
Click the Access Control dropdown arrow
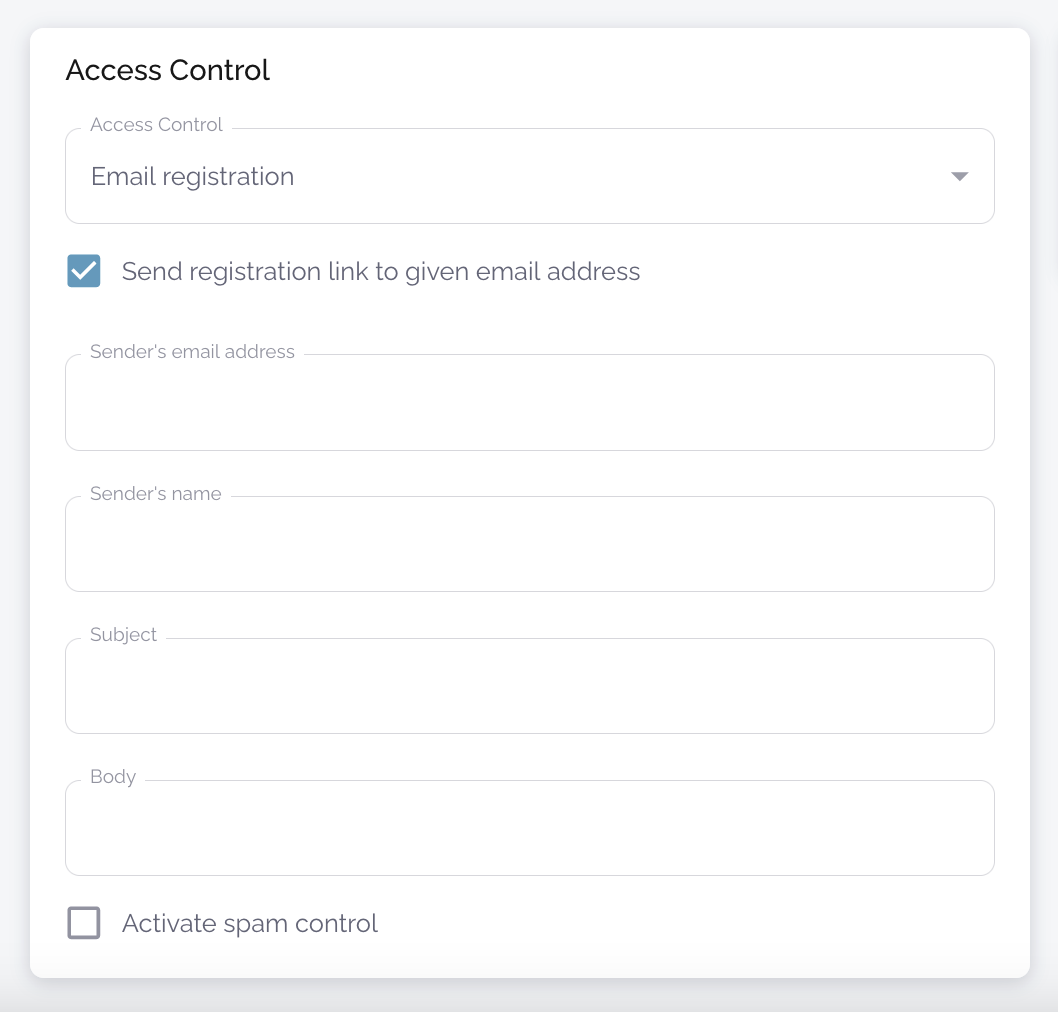959,177
